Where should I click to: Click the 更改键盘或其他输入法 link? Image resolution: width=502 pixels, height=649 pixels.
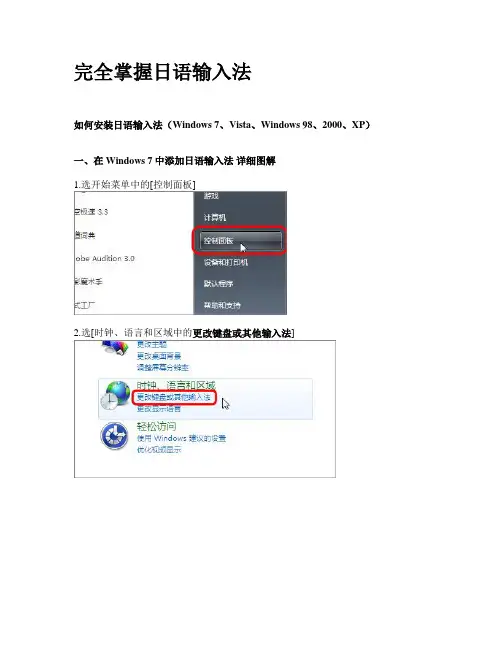pyautogui.click(x=174, y=397)
